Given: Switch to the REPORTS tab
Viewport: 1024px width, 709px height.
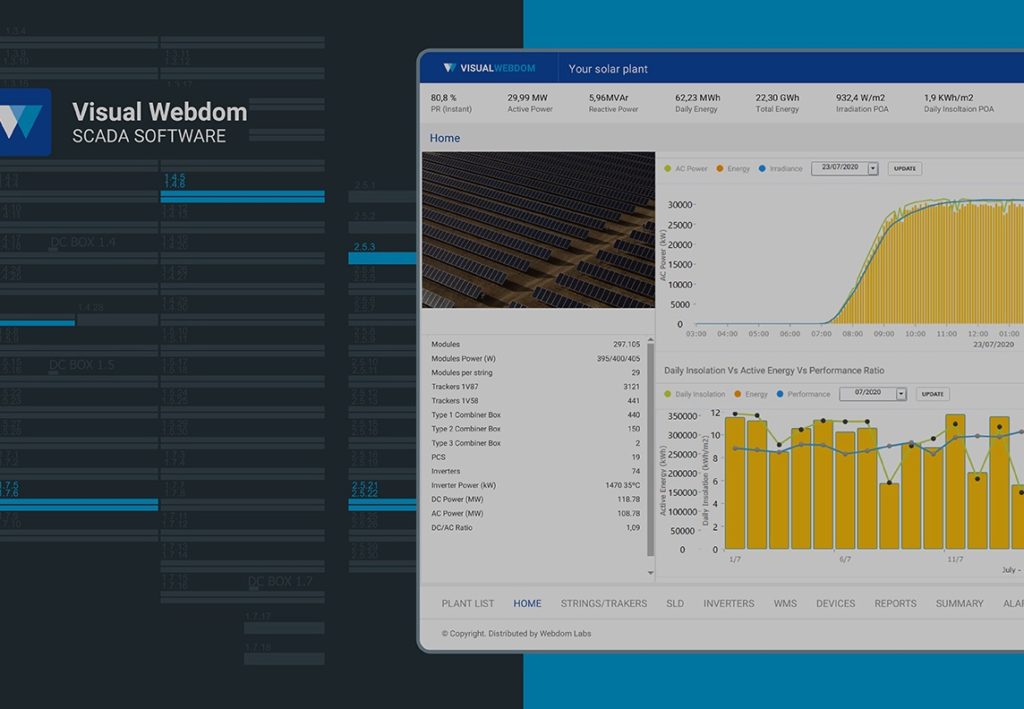Looking at the screenshot, I should (895, 603).
